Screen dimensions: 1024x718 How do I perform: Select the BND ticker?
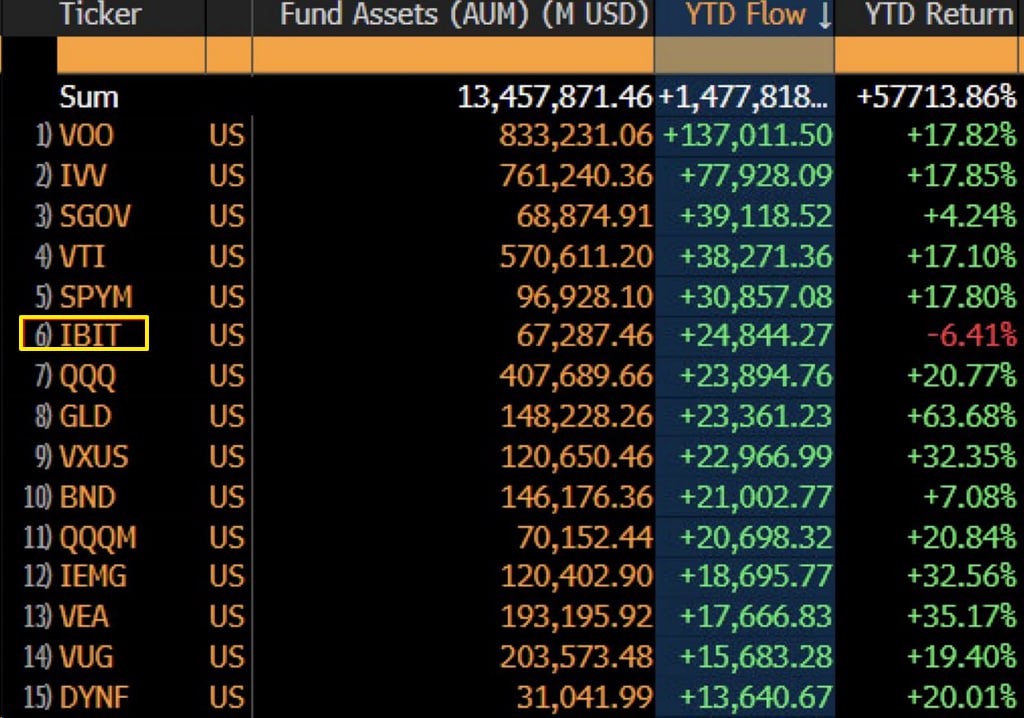pos(88,497)
